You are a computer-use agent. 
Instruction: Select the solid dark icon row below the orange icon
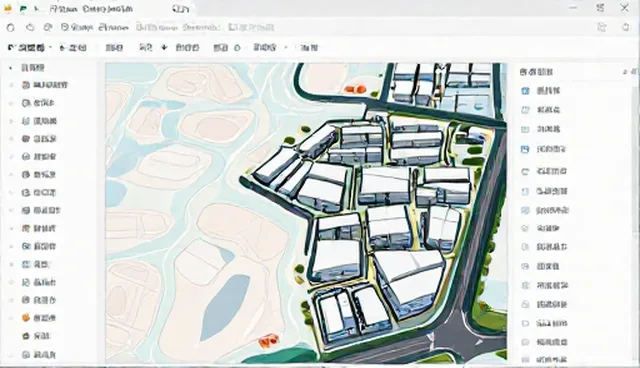pyautogui.click(x=36, y=336)
